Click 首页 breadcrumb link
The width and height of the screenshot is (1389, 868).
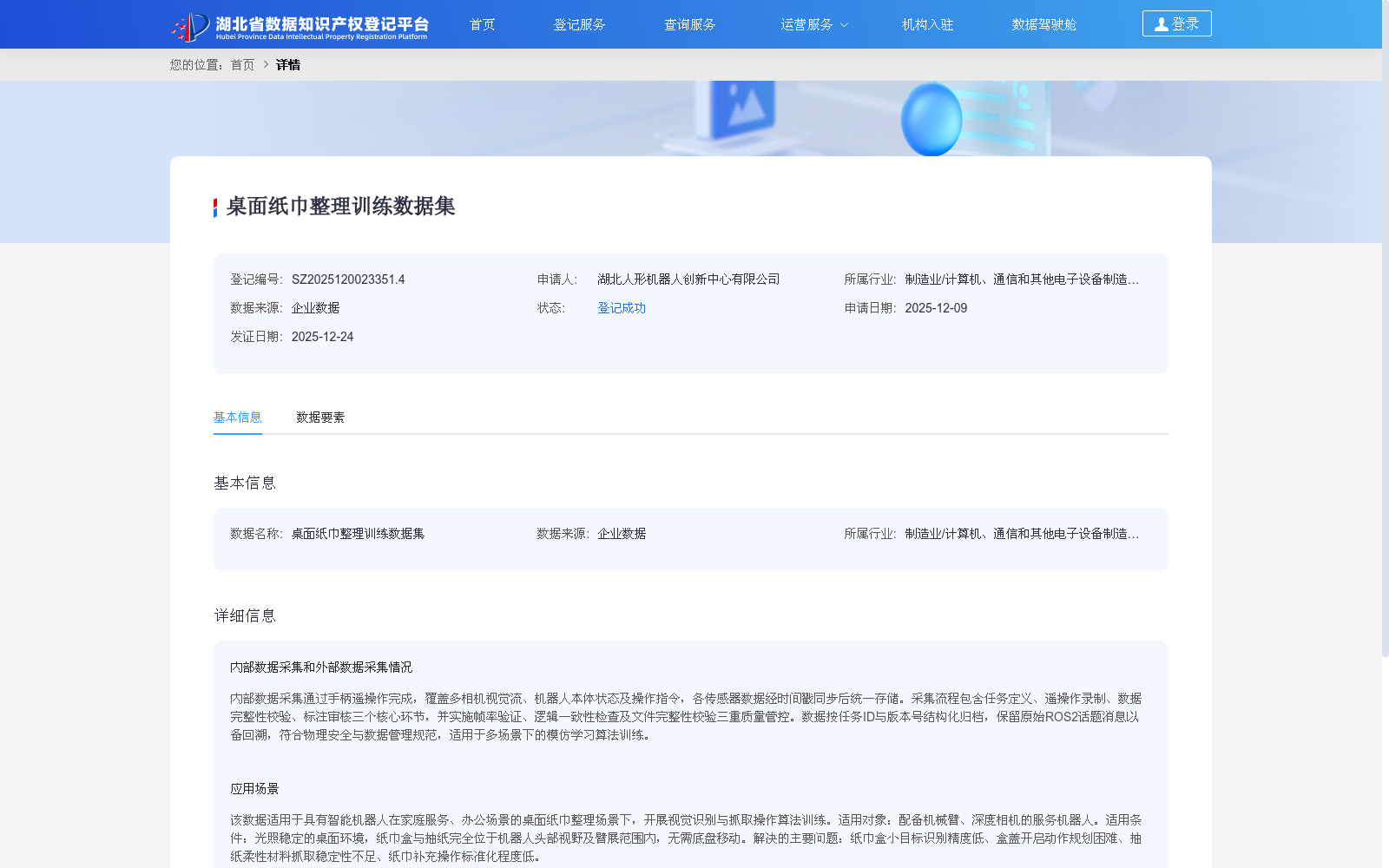click(x=242, y=65)
